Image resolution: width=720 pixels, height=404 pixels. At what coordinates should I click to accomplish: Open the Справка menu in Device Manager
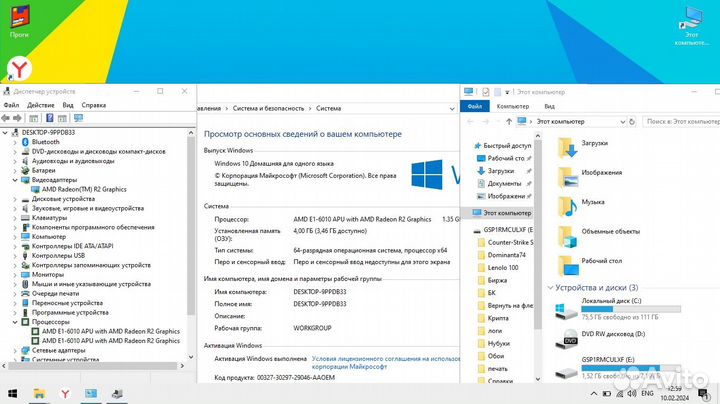pyautogui.click(x=94, y=105)
